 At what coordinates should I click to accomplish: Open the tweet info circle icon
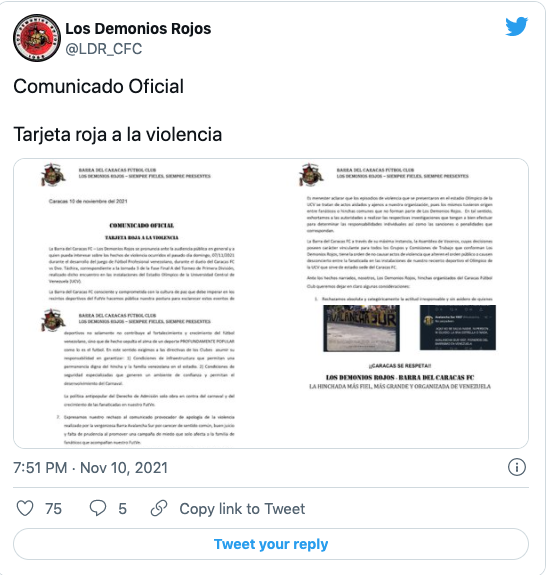516,467
